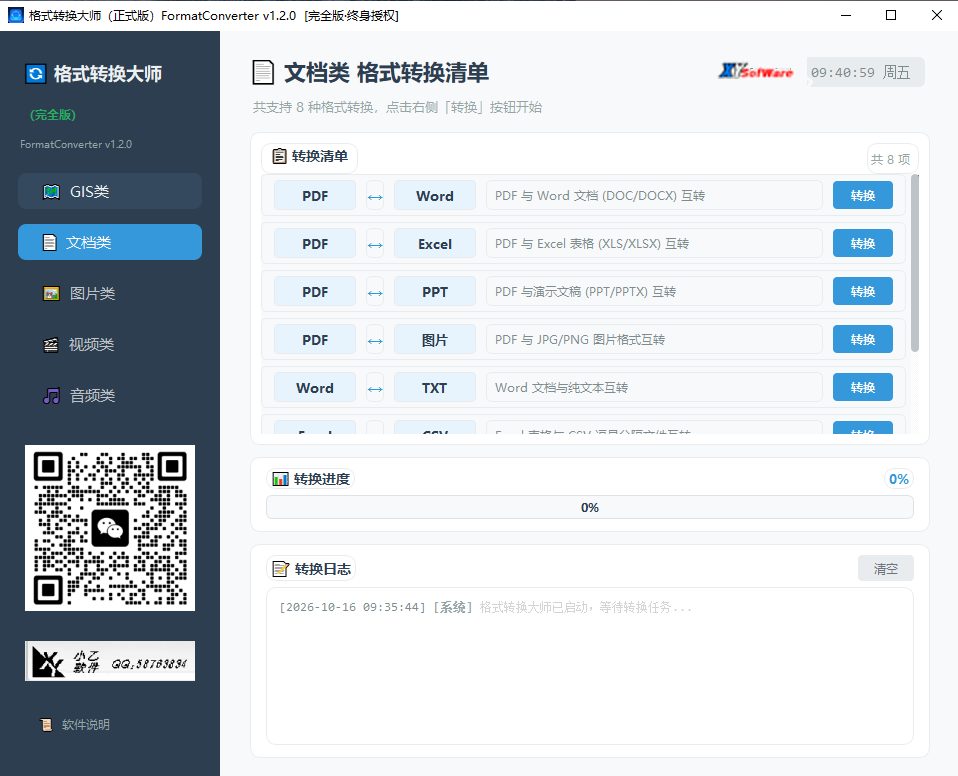This screenshot has width=958, height=776.
Task: Click the swap arrow between PDF and Word
Action: 375,196
